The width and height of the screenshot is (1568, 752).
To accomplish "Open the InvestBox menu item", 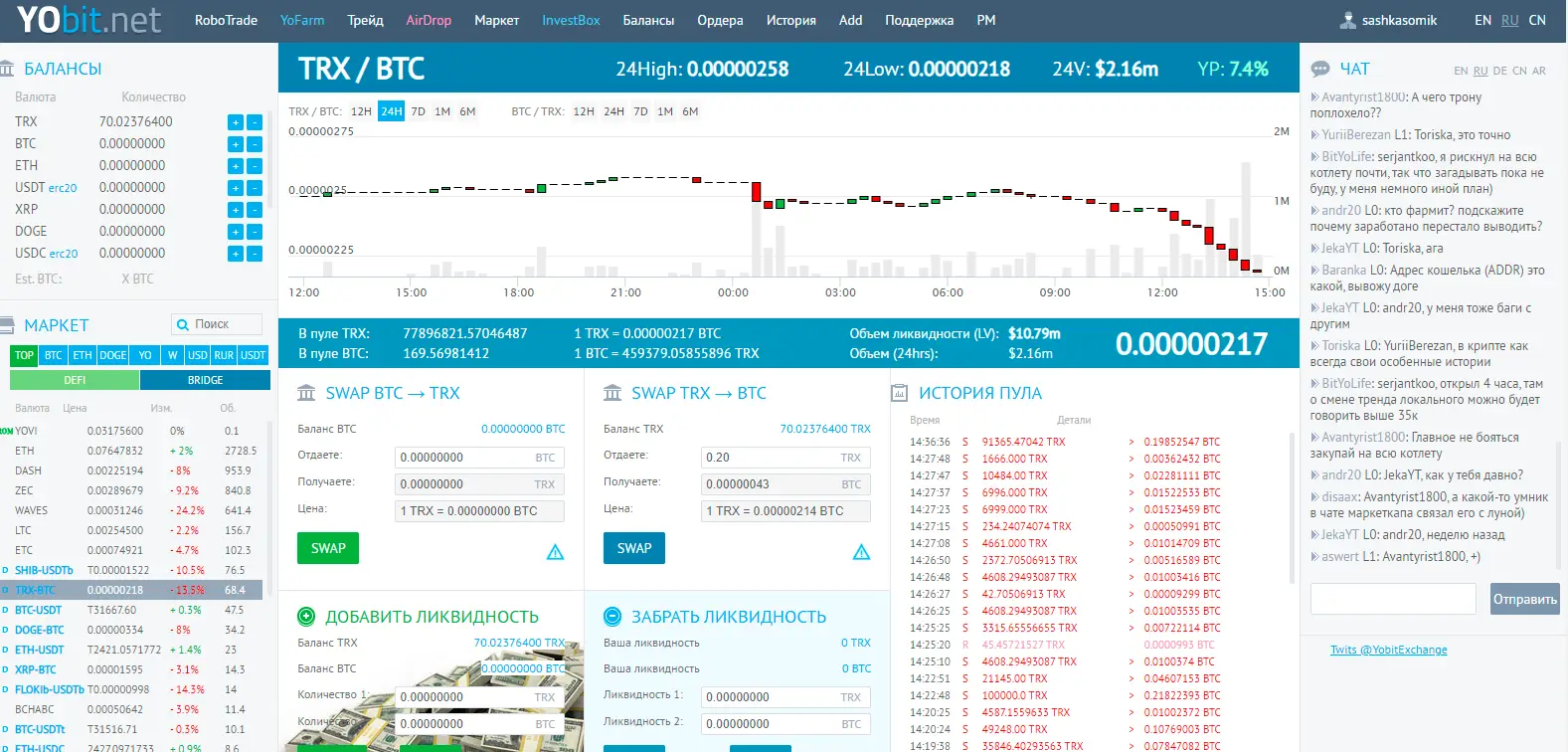I will point(571,20).
